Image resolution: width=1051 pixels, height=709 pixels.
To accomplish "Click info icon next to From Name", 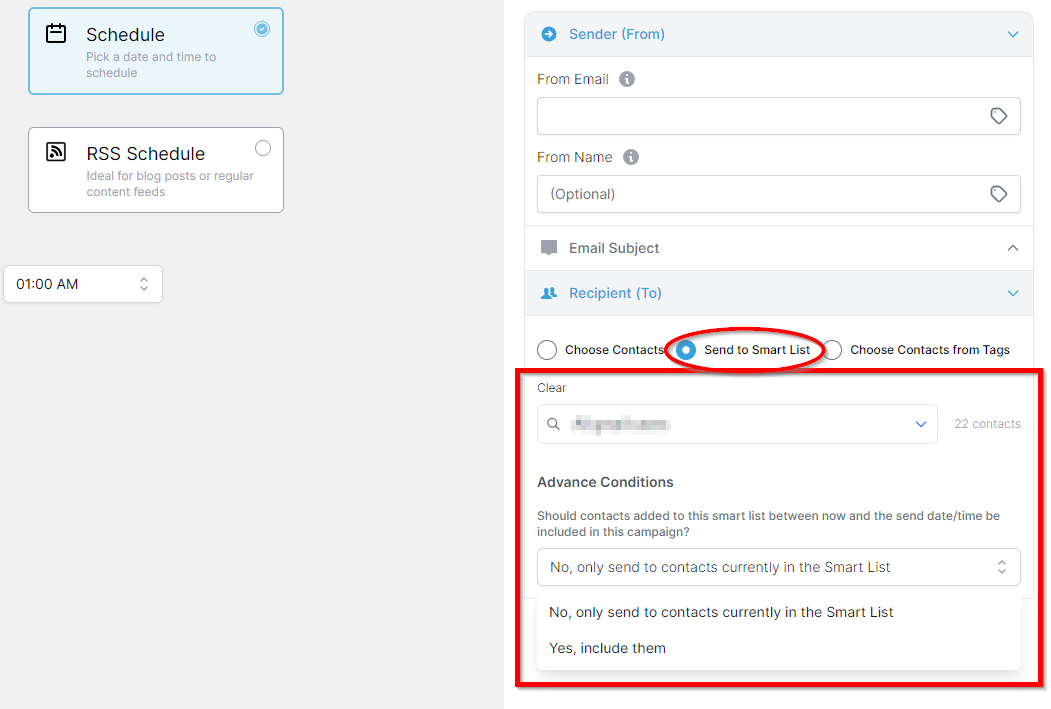I will [631, 157].
